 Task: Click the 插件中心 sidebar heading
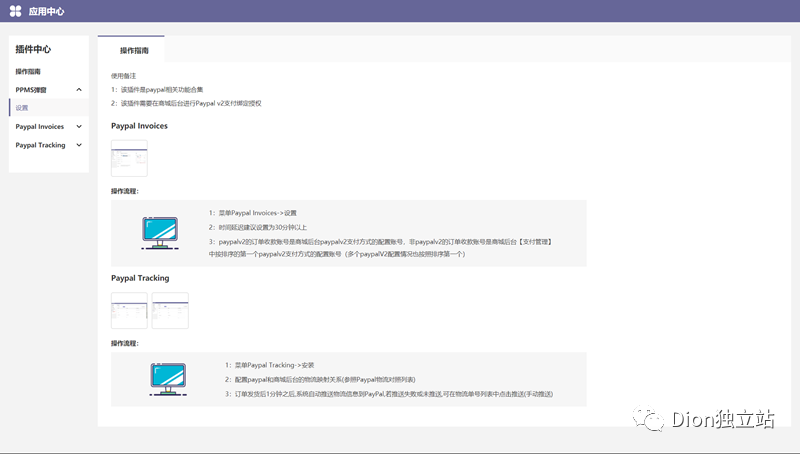click(33, 49)
